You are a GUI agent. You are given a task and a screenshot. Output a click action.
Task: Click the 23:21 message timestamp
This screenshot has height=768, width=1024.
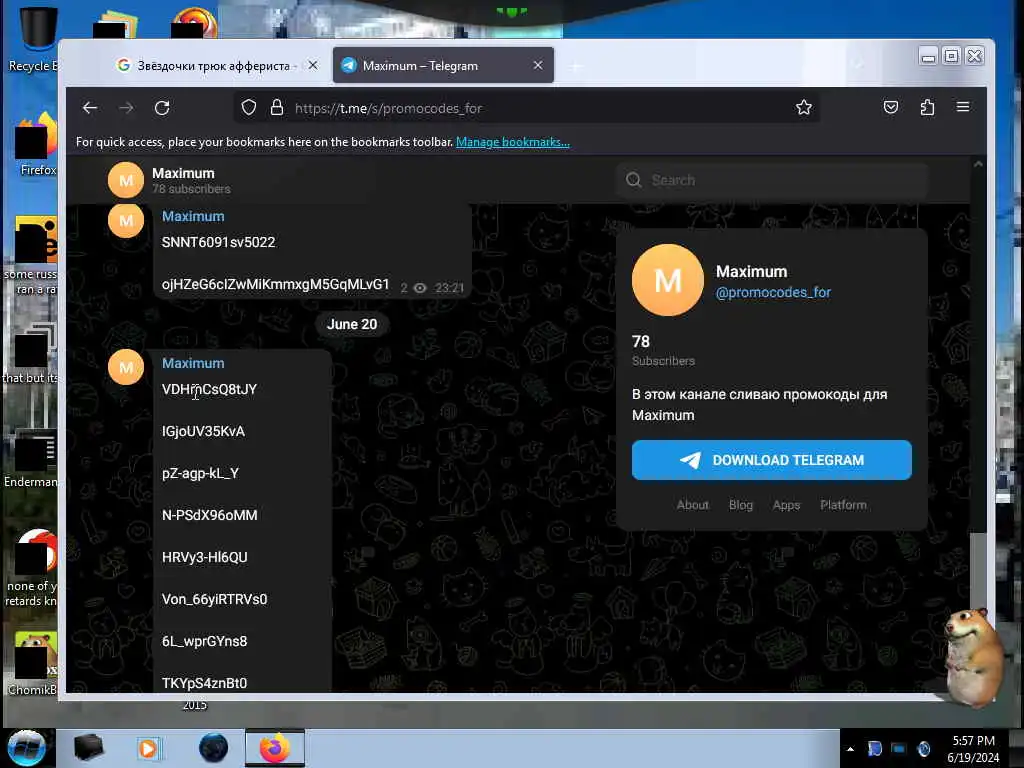(x=449, y=288)
